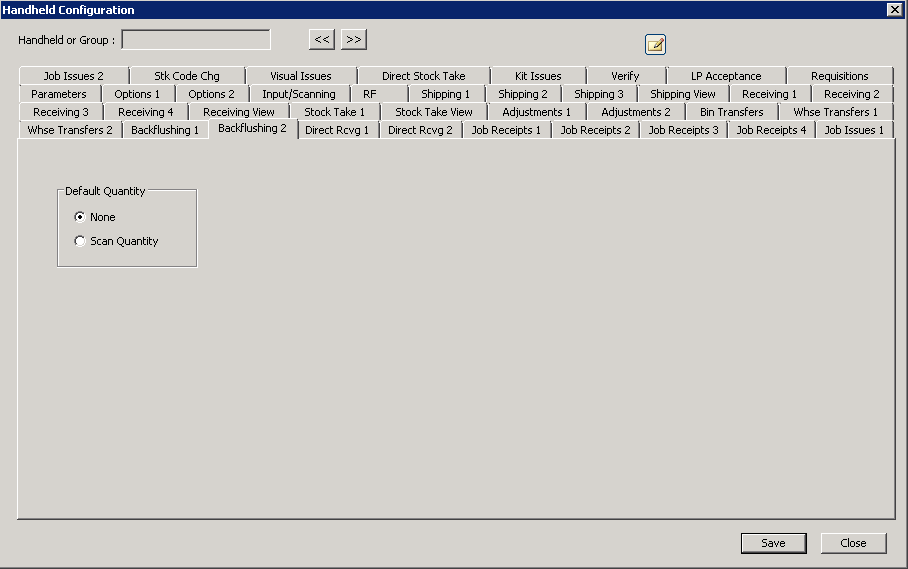Image resolution: width=908 pixels, height=569 pixels.
Task: Switch to the Parameters tab
Action: (x=59, y=94)
